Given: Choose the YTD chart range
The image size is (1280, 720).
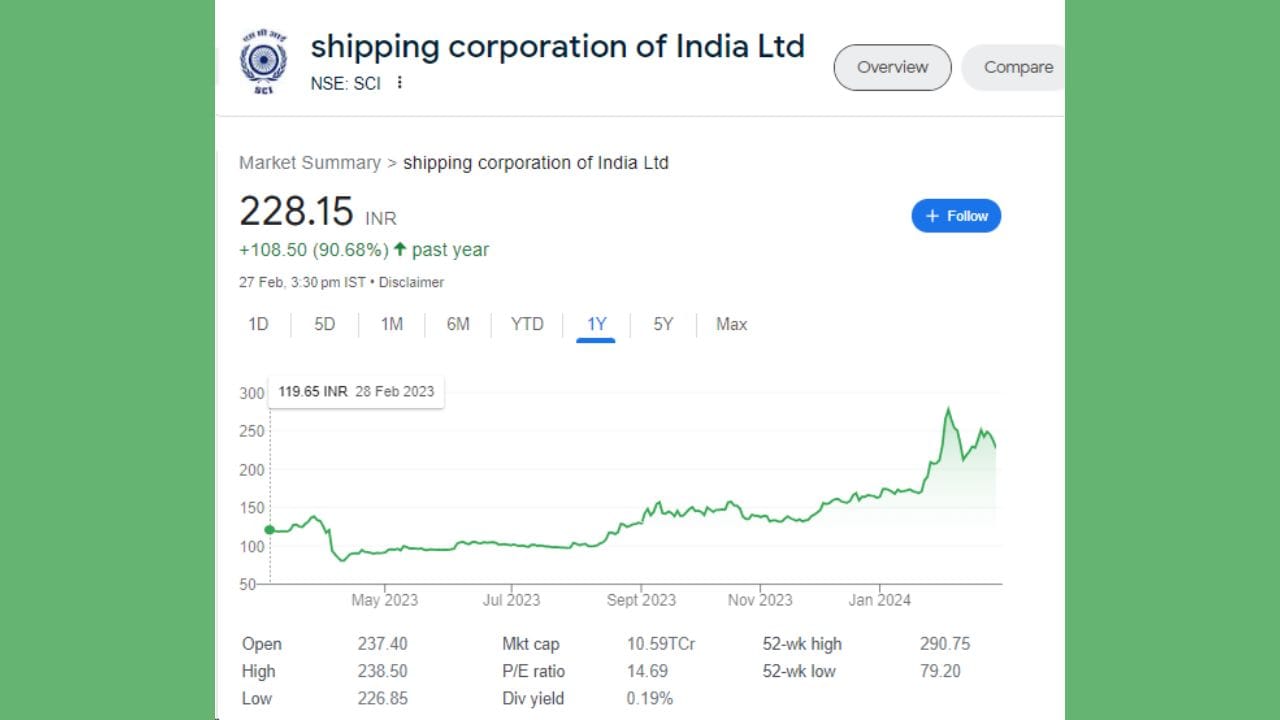Looking at the screenshot, I should click(x=527, y=324).
